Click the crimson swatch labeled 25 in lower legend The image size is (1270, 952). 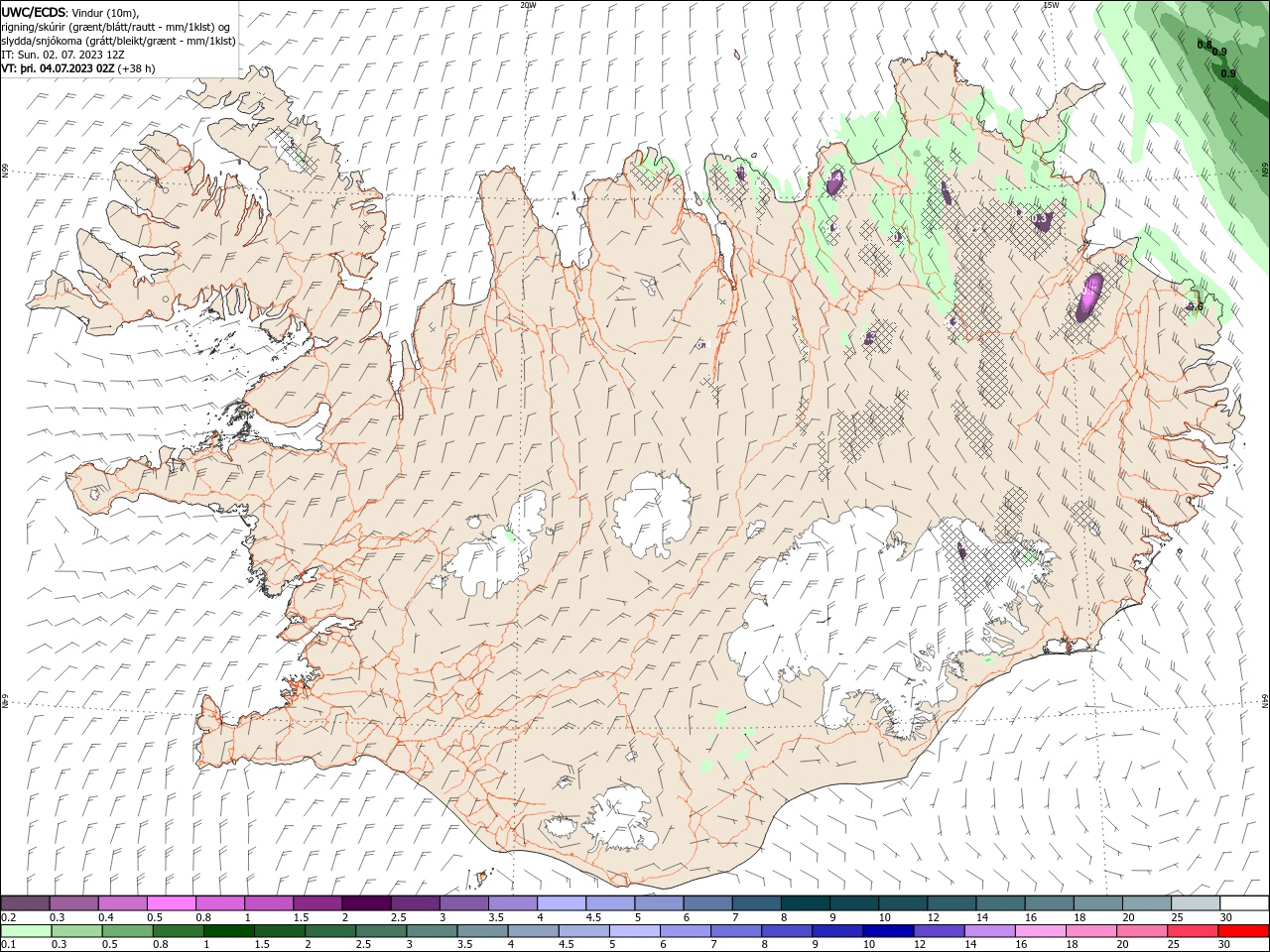click(x=1191, y=931)
